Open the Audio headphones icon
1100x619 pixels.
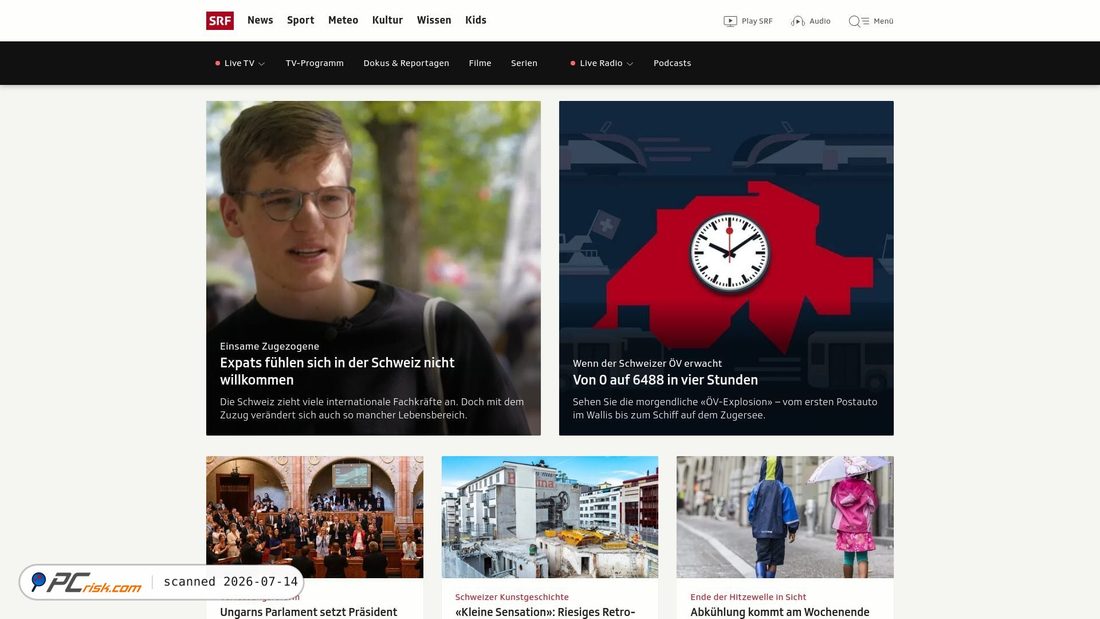tap(798, 21)
